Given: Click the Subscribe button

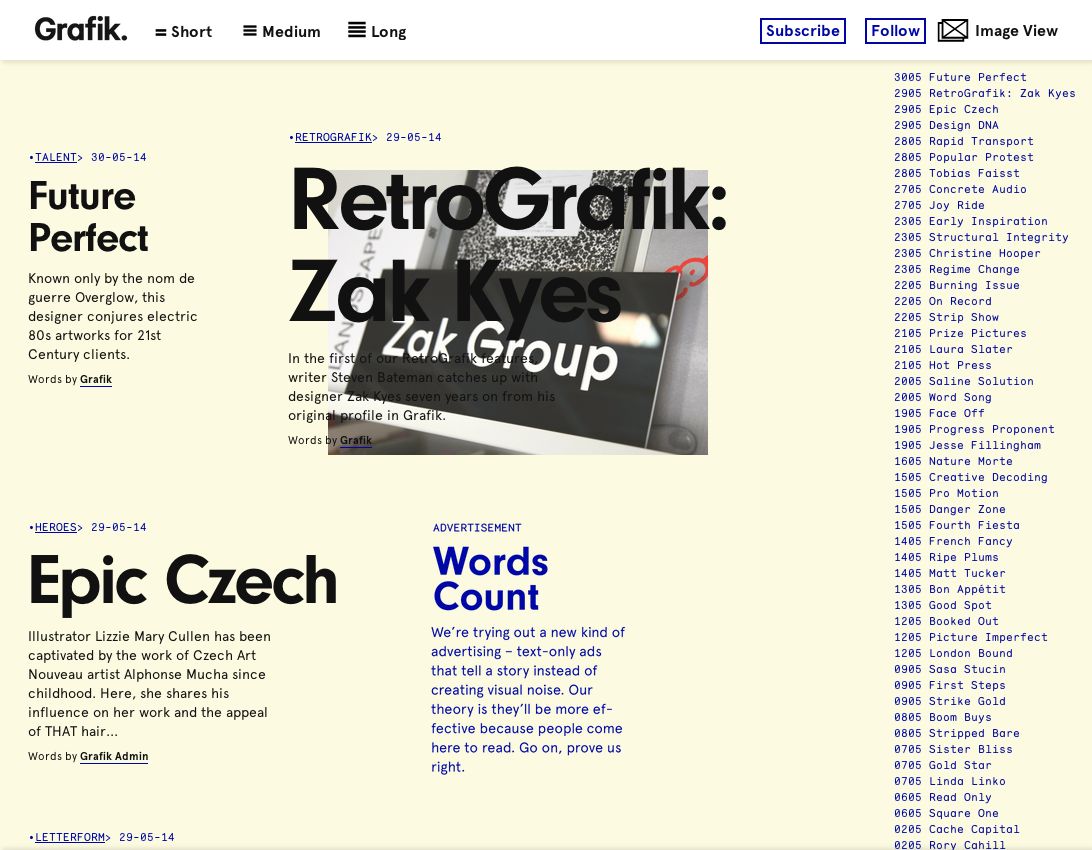Looking at the screenshot, I should pos(802,31).
